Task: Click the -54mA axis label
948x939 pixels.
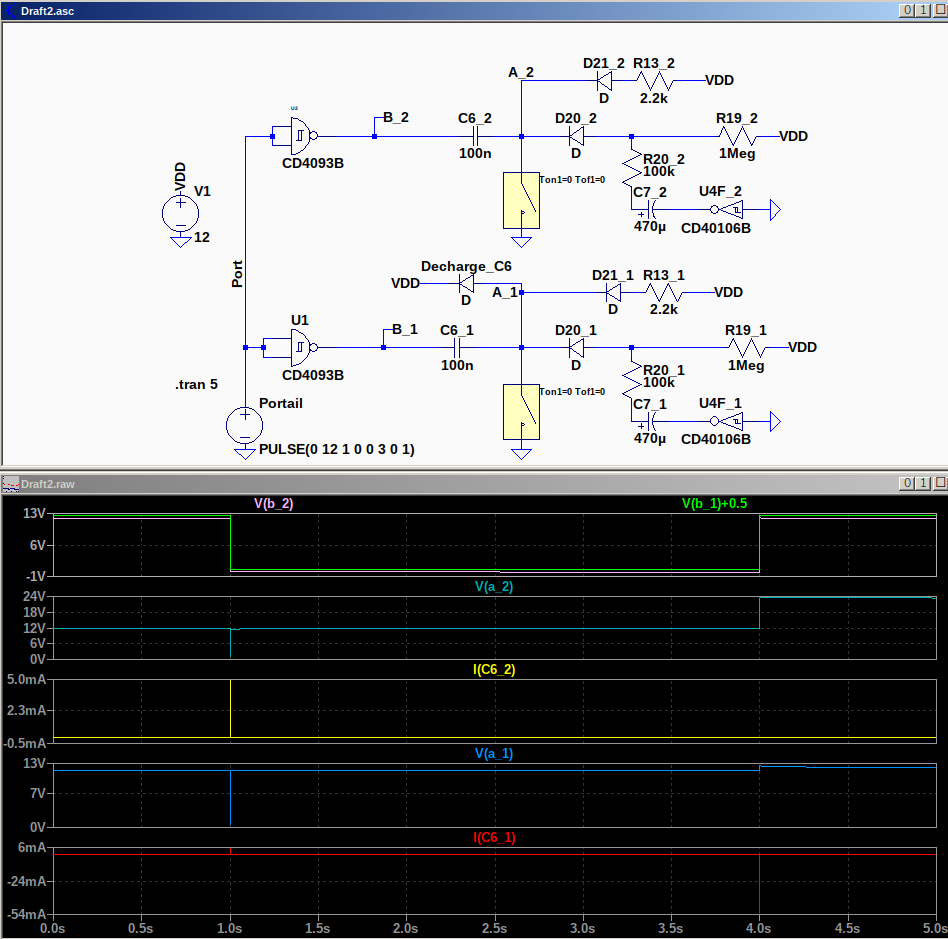Action: click(x=27, y=914)
